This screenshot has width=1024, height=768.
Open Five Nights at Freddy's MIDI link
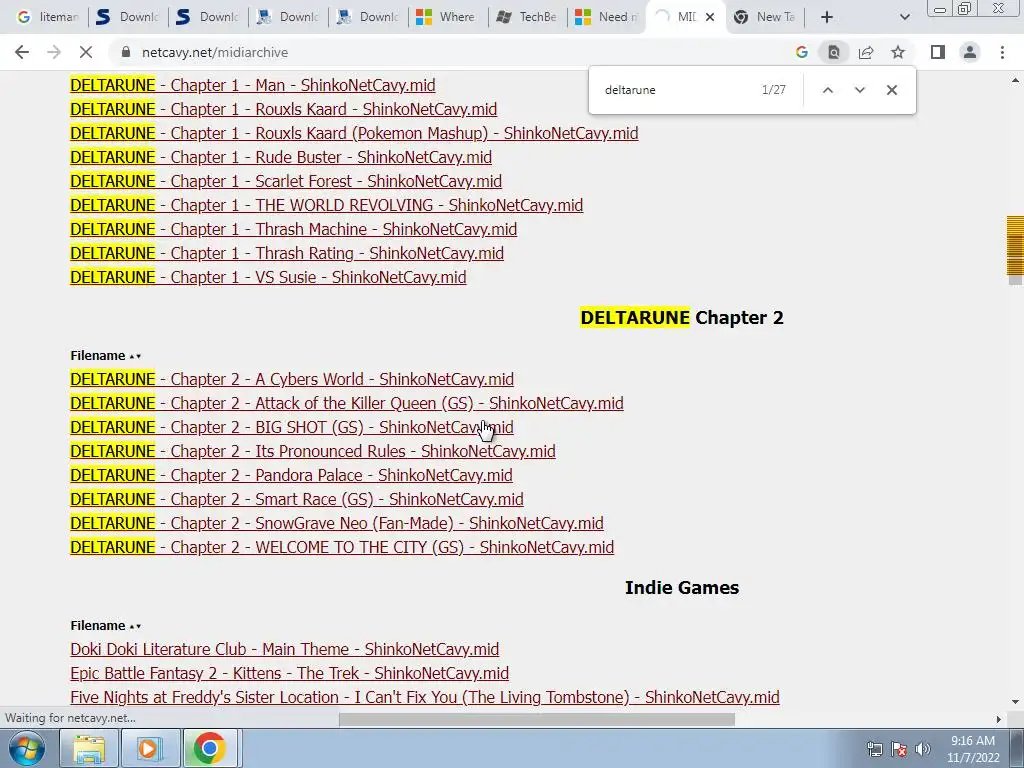(x=425, y=697)
